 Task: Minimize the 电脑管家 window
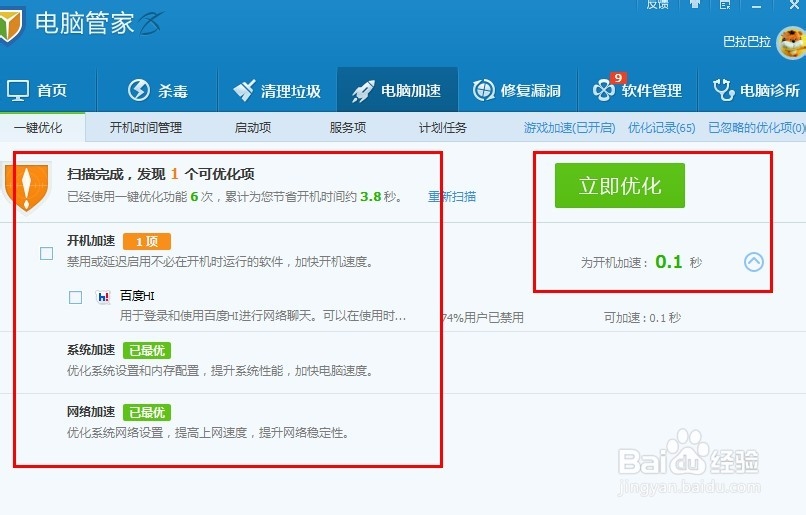756,6
